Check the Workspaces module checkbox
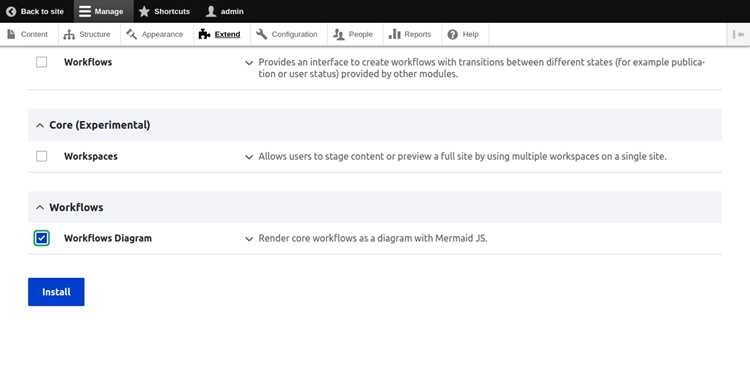 [x=42, y=156]
